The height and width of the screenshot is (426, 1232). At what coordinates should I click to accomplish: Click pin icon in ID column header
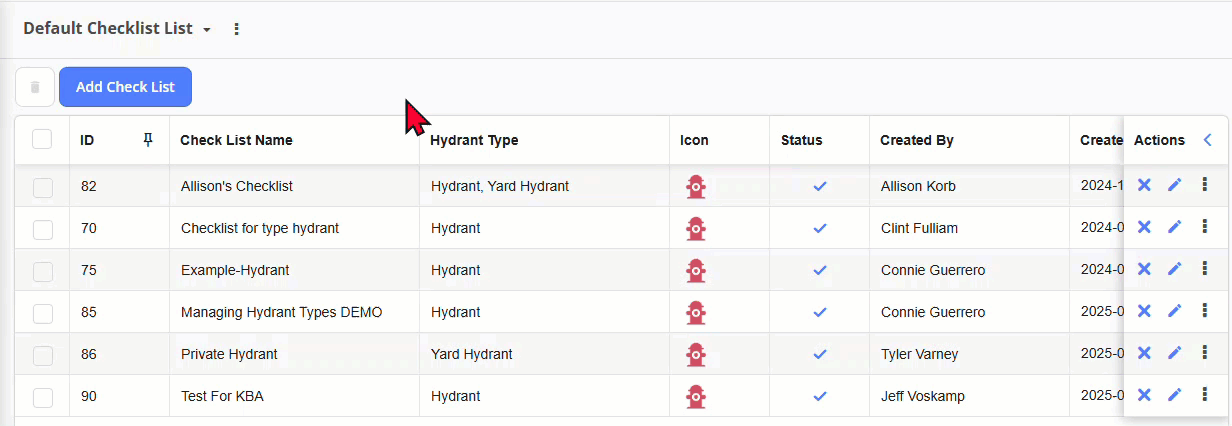148,140
